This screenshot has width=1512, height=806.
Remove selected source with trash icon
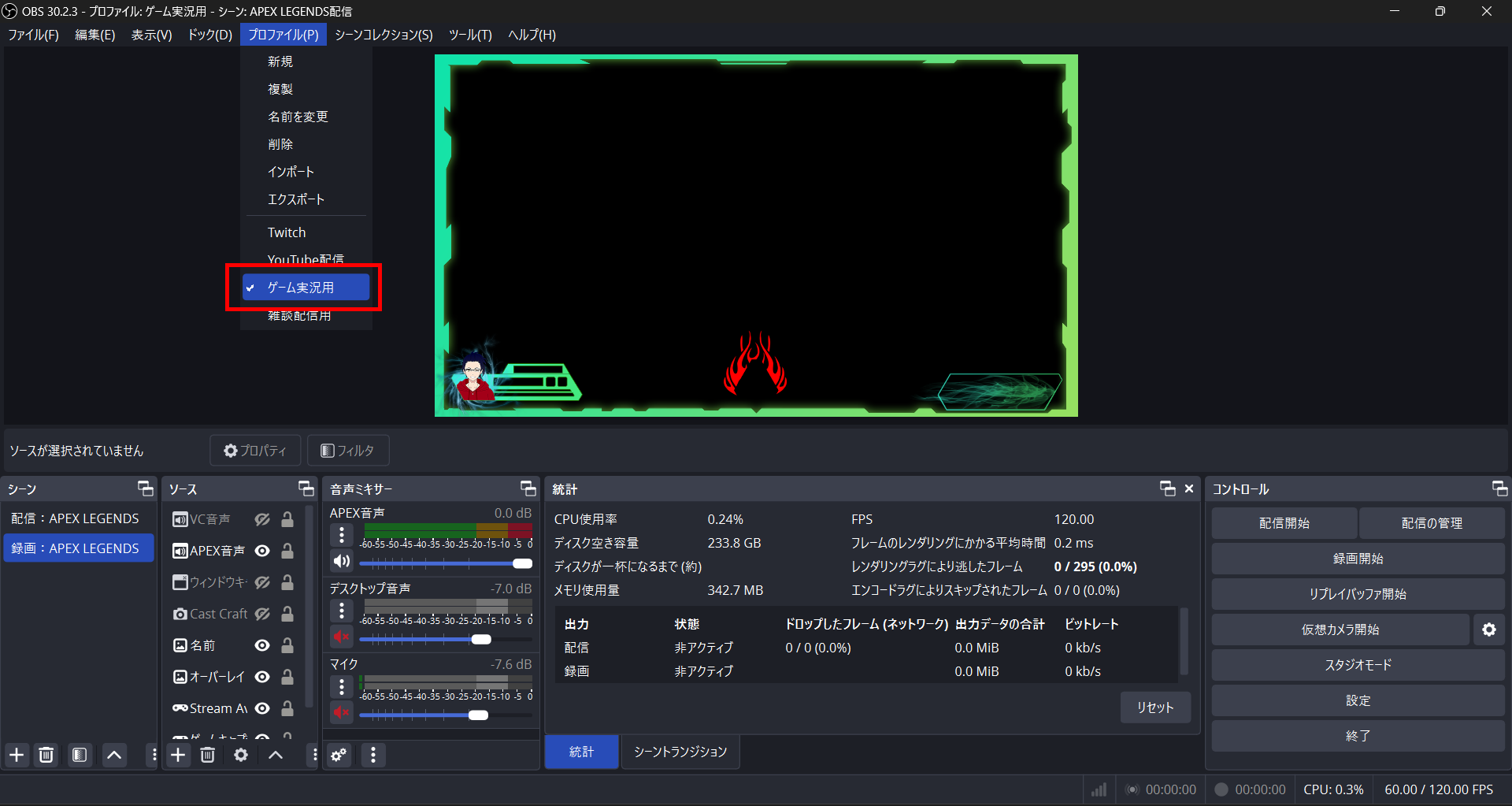click(208, 755)
